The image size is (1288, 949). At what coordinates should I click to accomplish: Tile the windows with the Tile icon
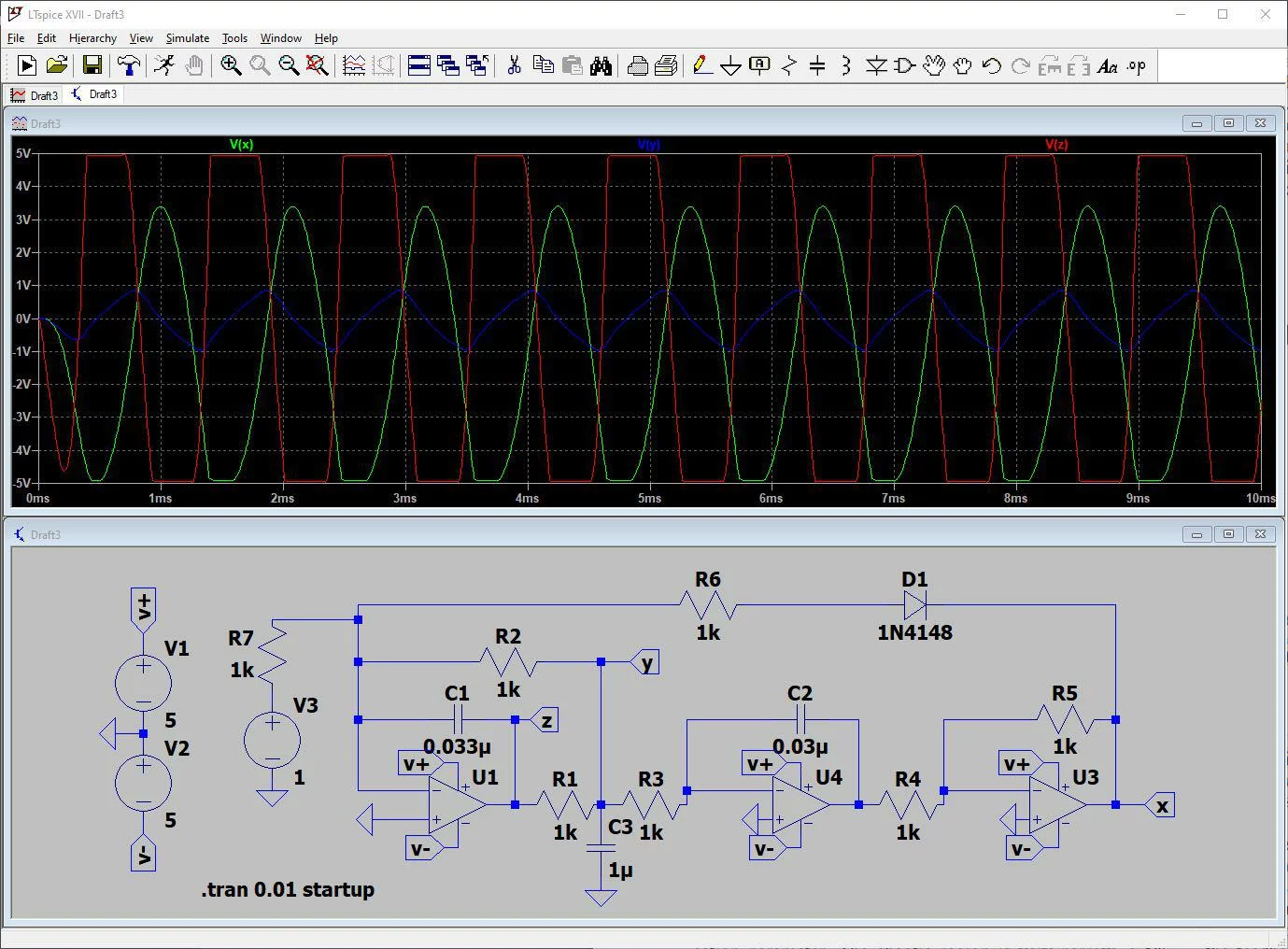click(x=419, y=65)
